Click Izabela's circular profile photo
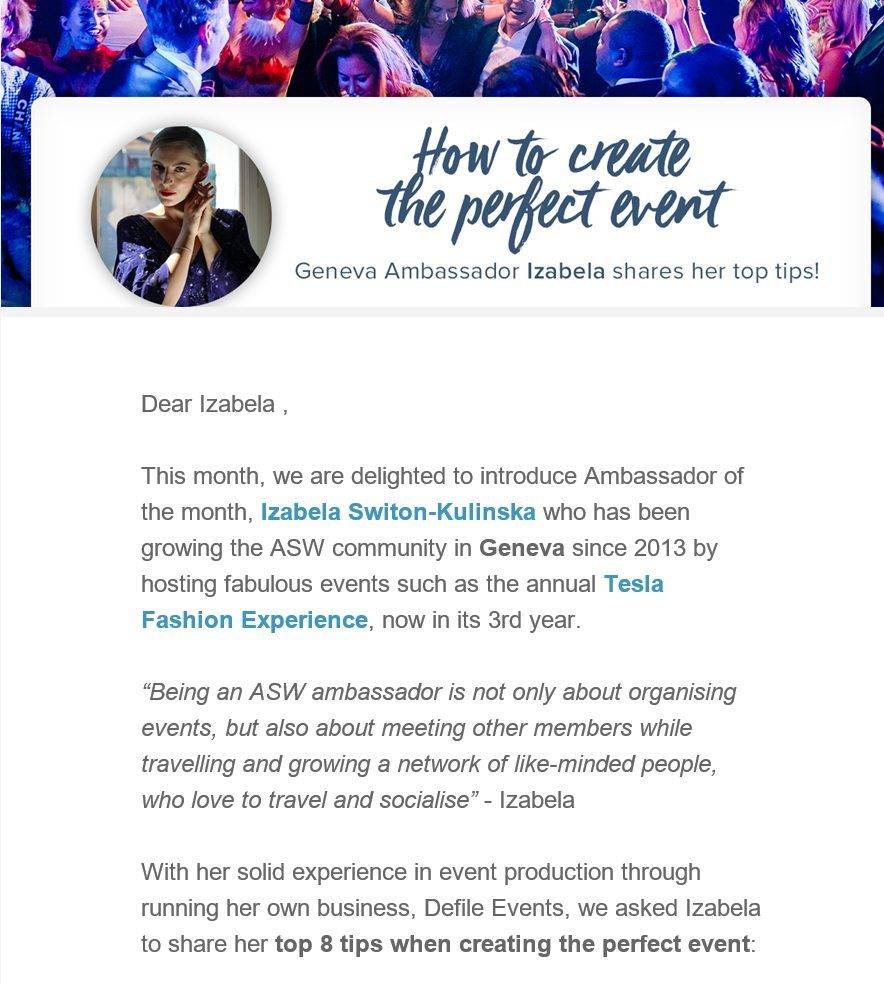Image resolution: width=884 pixels, height=984 pixels. [x=181, y=216]
